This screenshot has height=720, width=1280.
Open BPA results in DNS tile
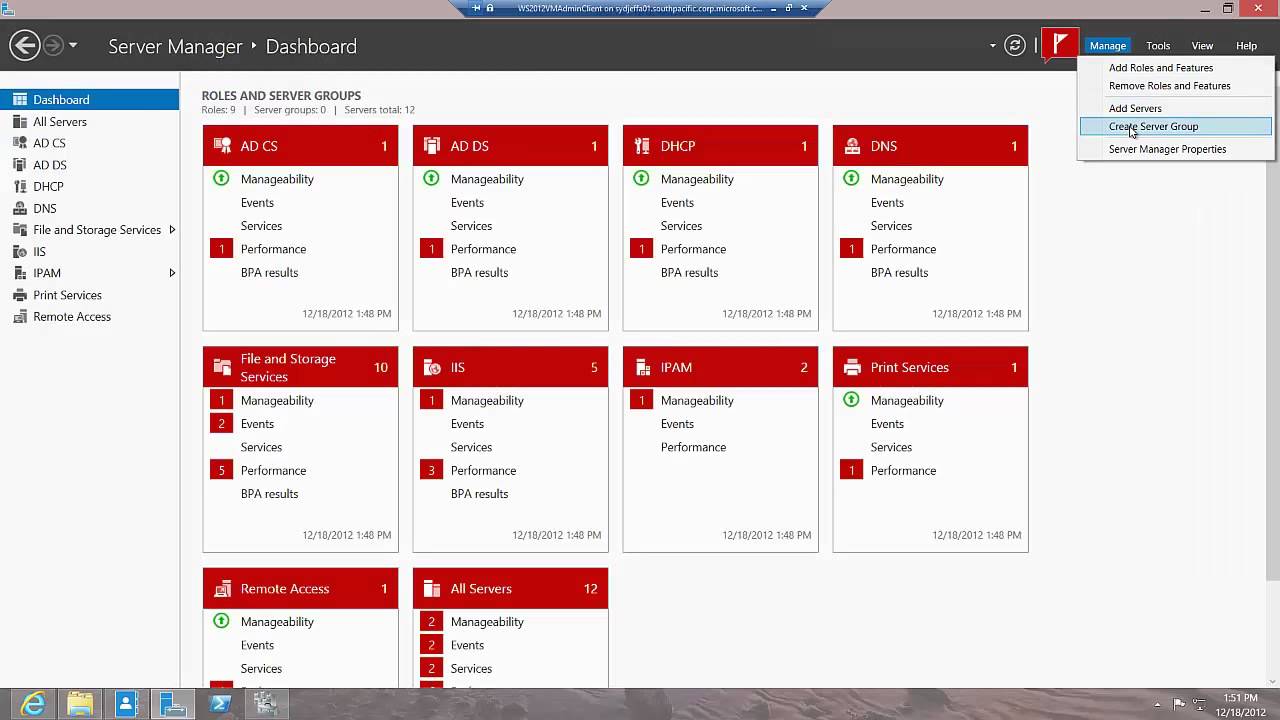point(899,272)
